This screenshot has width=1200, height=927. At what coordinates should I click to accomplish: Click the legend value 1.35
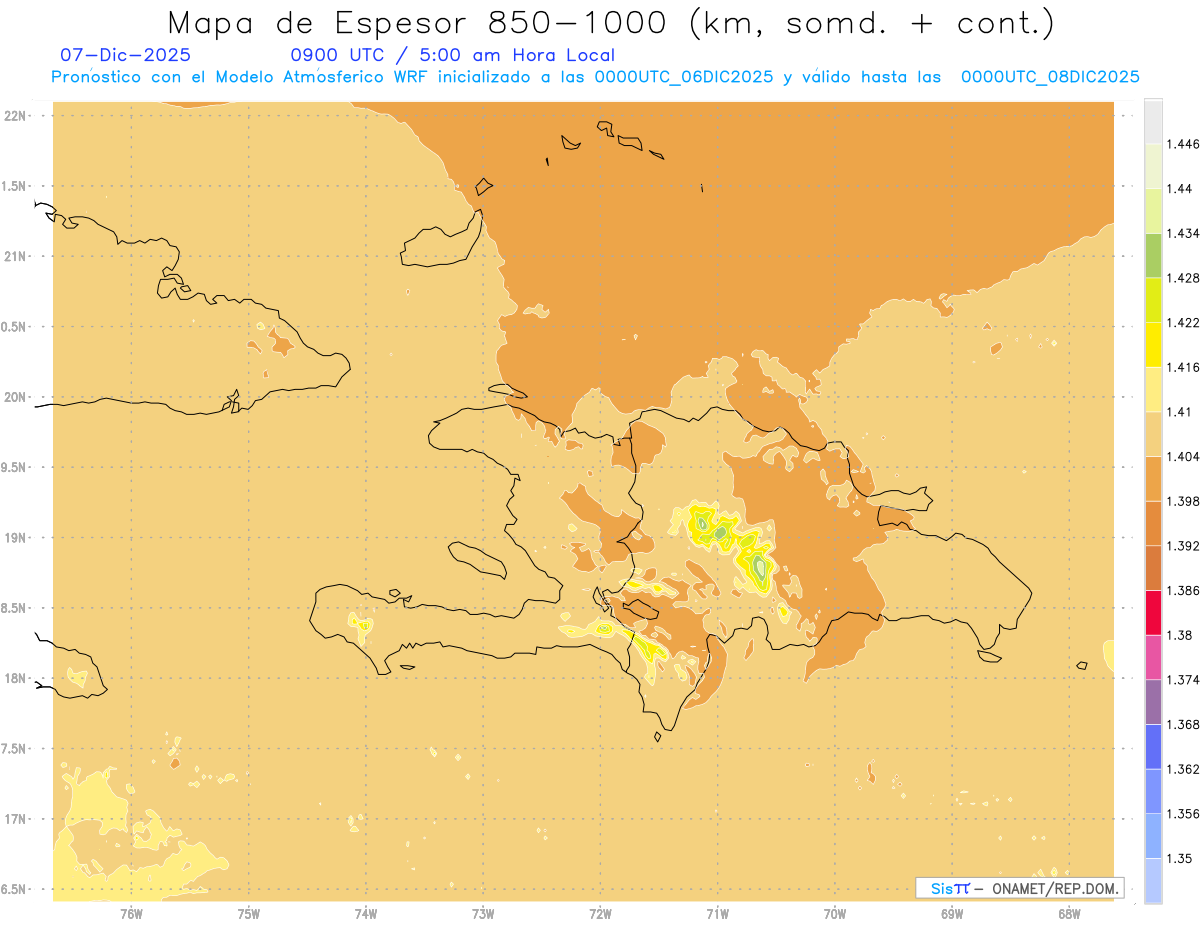[1181, 859]
